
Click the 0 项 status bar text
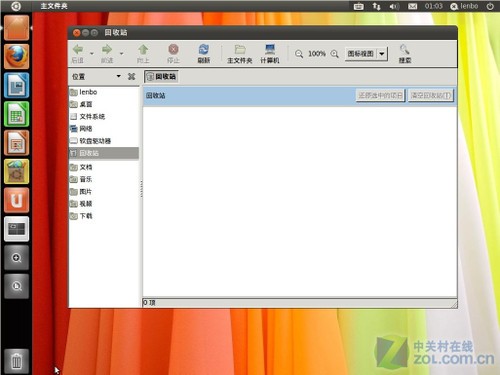(x=149, y=303)
